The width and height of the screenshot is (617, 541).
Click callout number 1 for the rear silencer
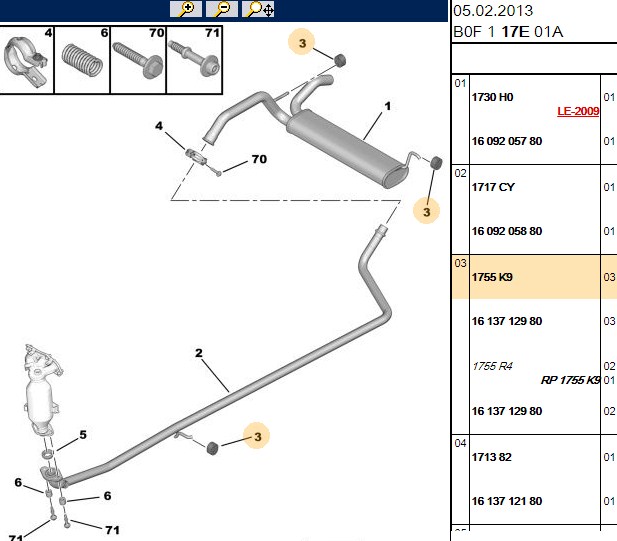388,106
